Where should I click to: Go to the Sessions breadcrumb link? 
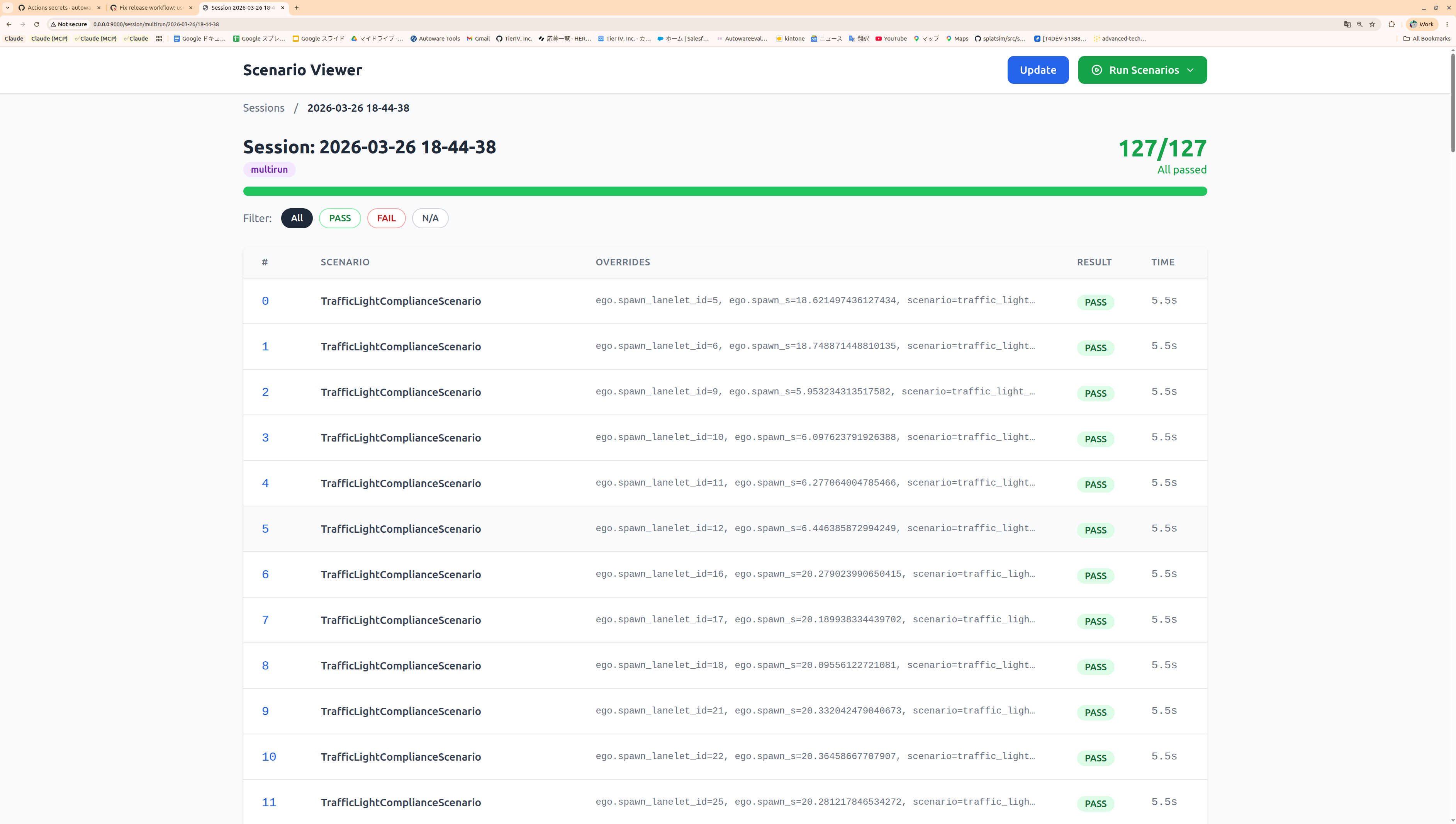[264, 108]
